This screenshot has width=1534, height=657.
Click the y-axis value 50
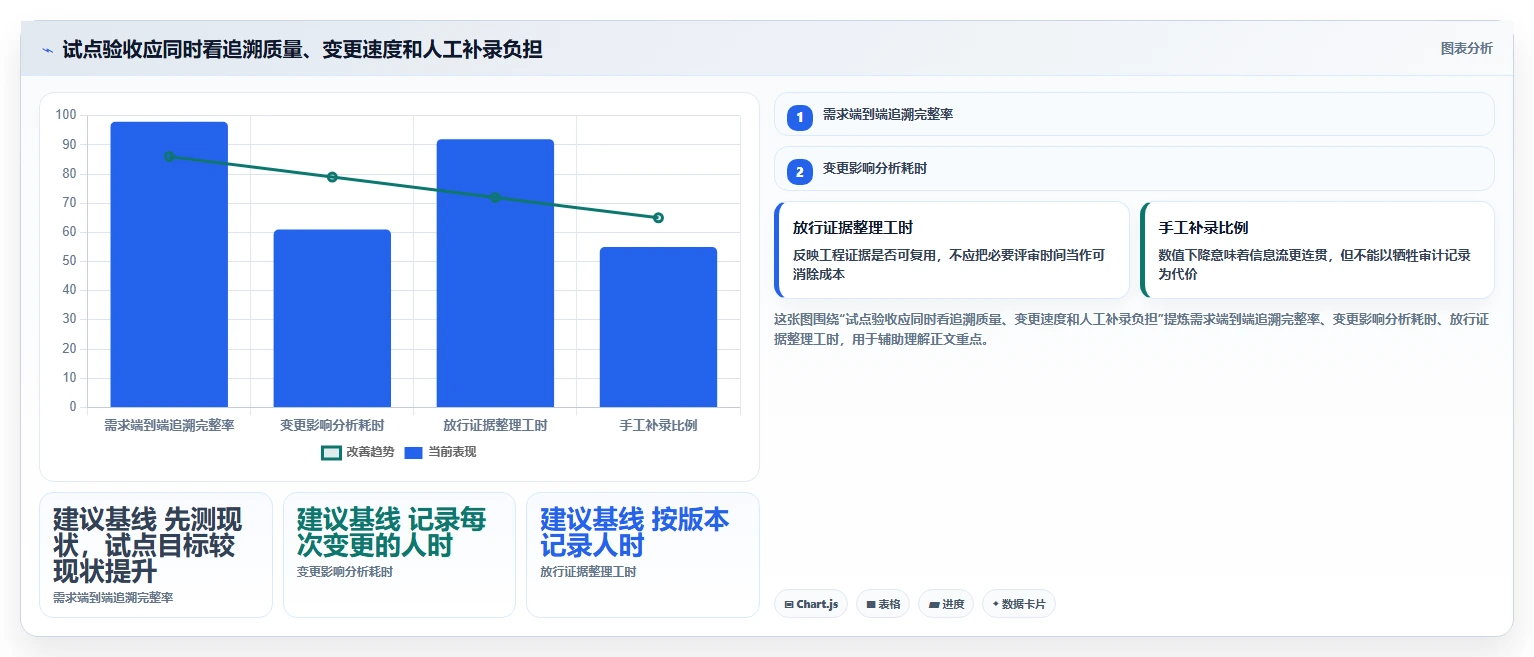coord(69,261)
